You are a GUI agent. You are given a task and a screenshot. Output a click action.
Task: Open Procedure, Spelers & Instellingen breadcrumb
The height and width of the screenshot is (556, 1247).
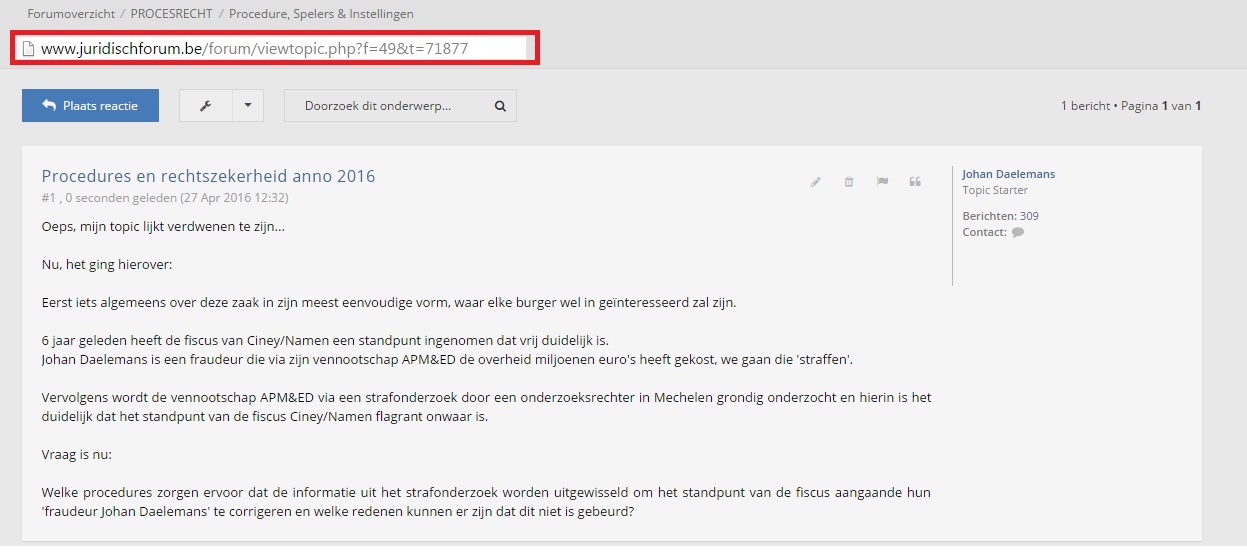pos(321,14)
